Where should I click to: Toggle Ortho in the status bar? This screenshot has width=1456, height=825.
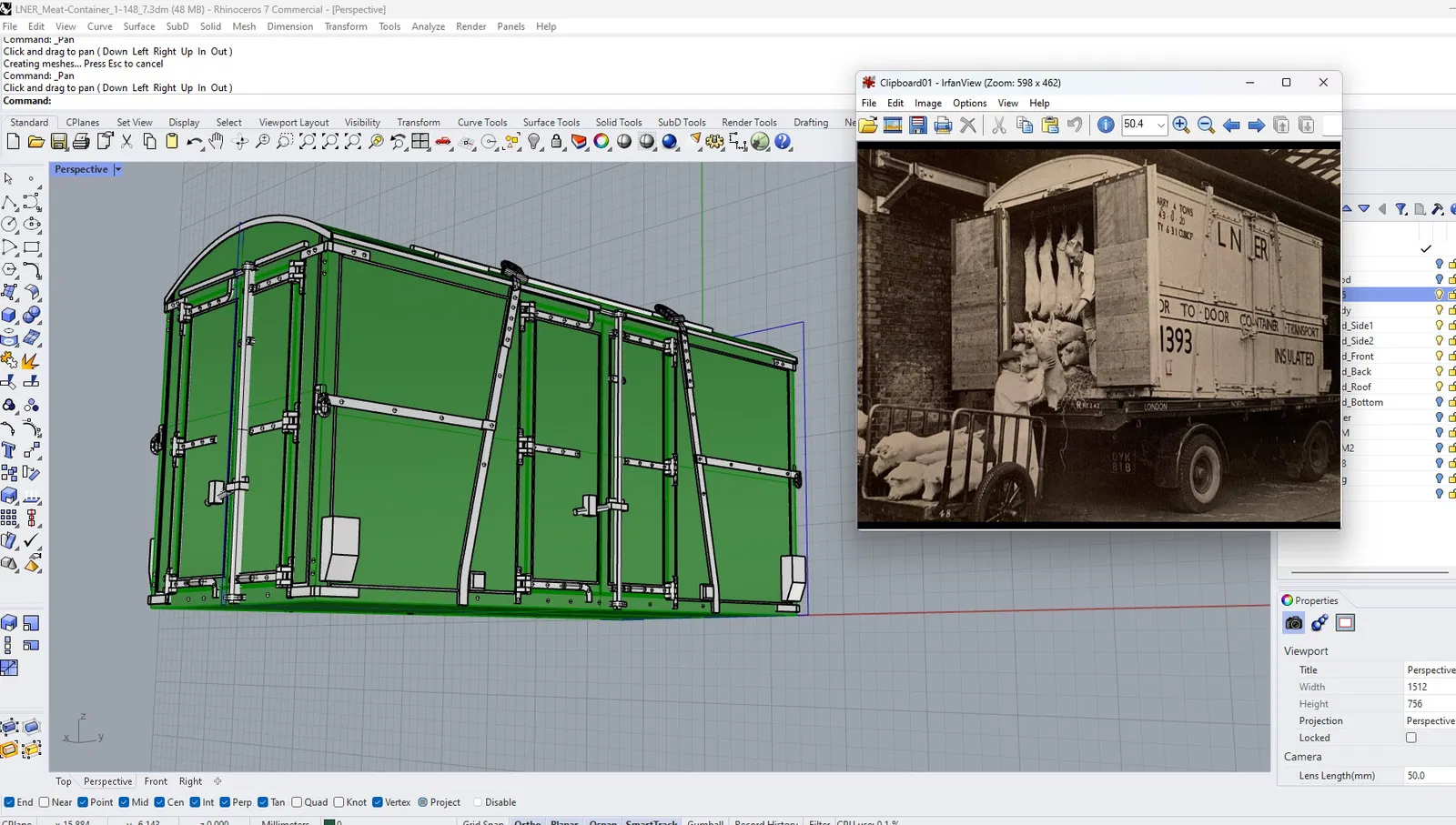pos(527,821)
